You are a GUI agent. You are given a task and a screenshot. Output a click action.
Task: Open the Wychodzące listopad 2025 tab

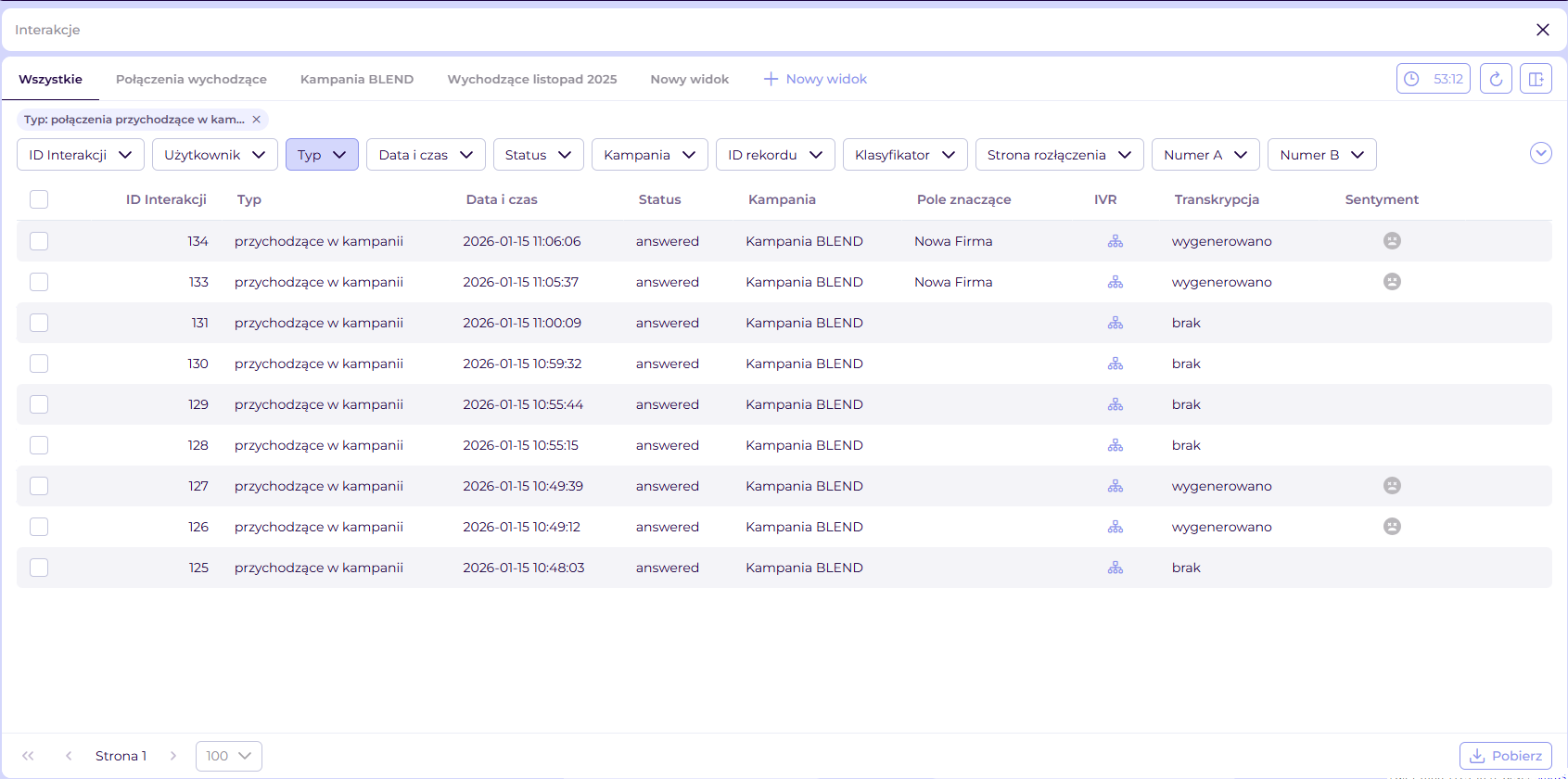(531, 79)
